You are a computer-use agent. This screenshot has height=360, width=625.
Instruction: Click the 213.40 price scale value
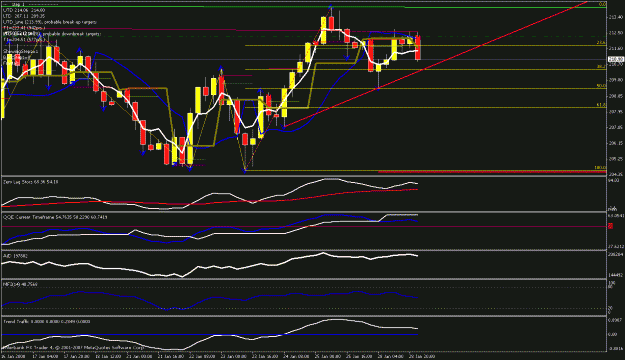point(616,17)
